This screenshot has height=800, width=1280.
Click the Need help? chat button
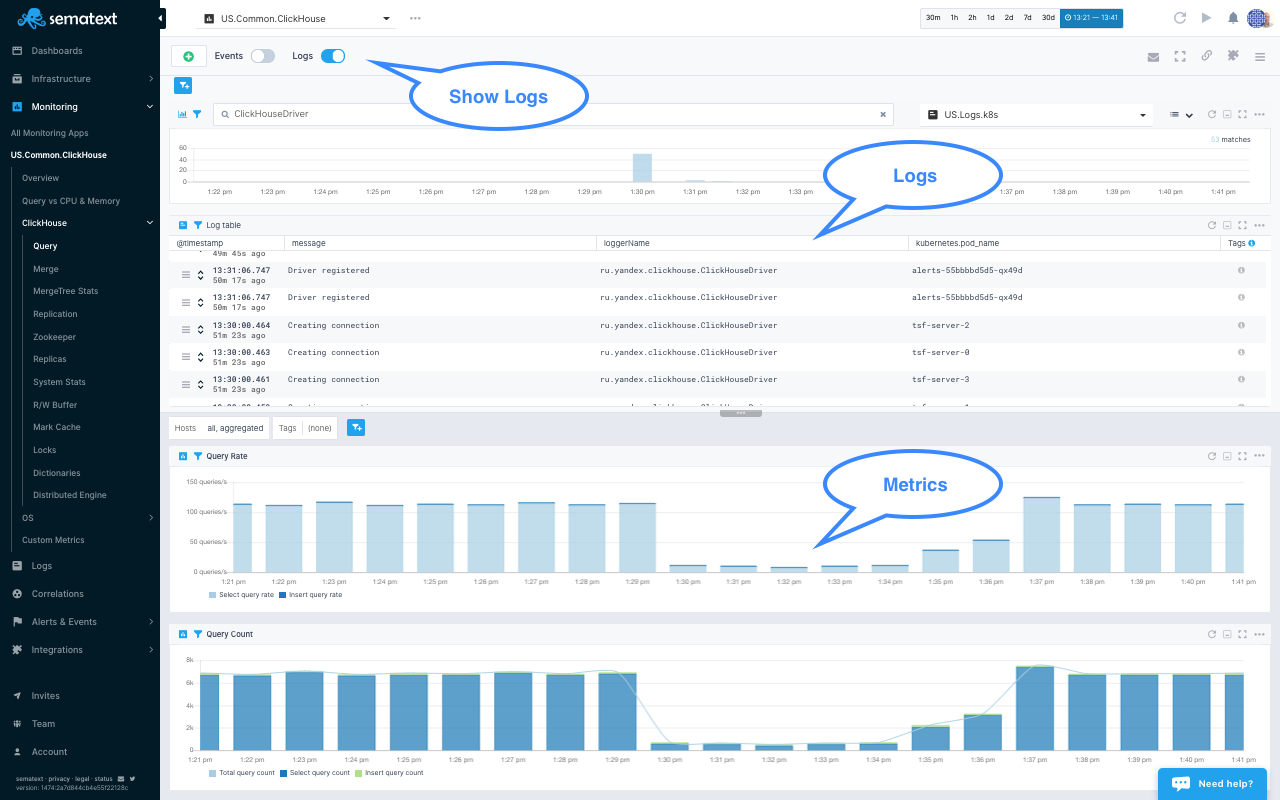pos(1212,783)
